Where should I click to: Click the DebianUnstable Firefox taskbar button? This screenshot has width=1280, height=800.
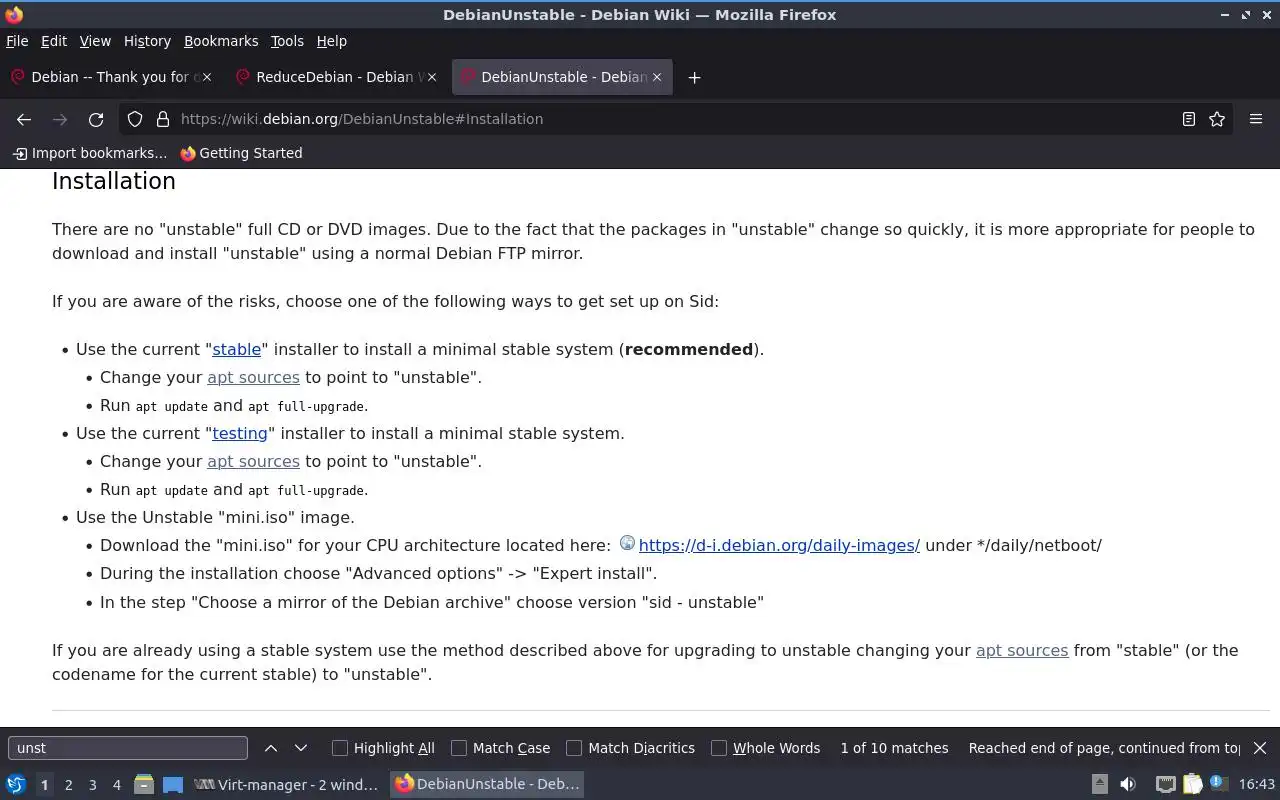(x=488, y=784)
